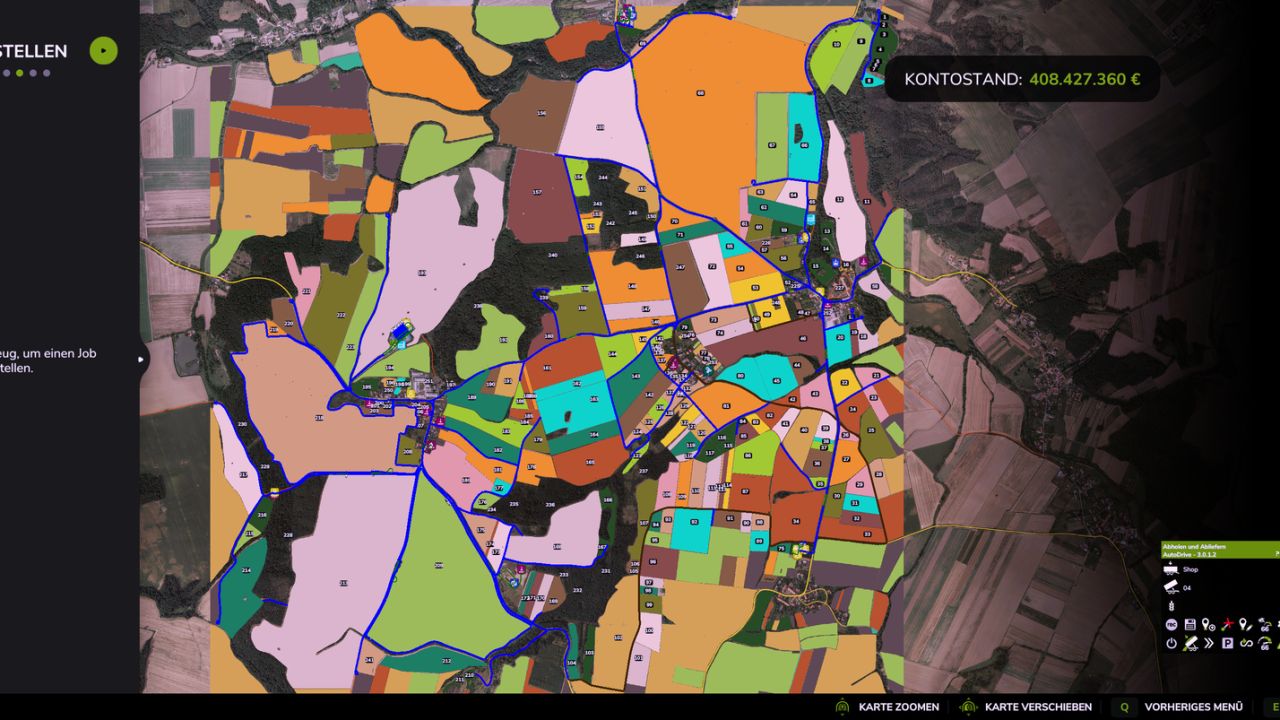Click the tipping trailer icon beside power button

[1190, 643]
